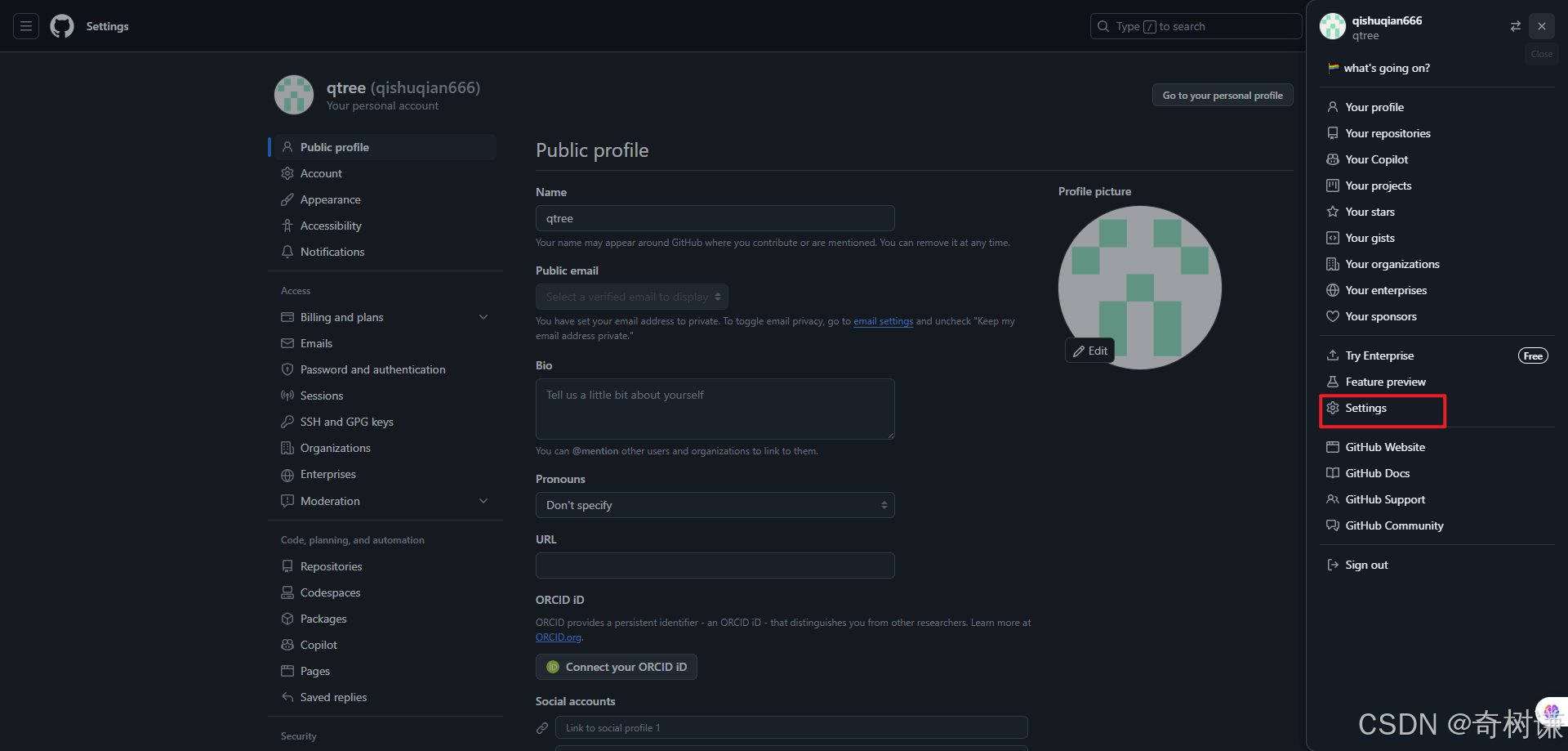Click the Free badge next to Try Enterprise

[x=1533, y=355]
